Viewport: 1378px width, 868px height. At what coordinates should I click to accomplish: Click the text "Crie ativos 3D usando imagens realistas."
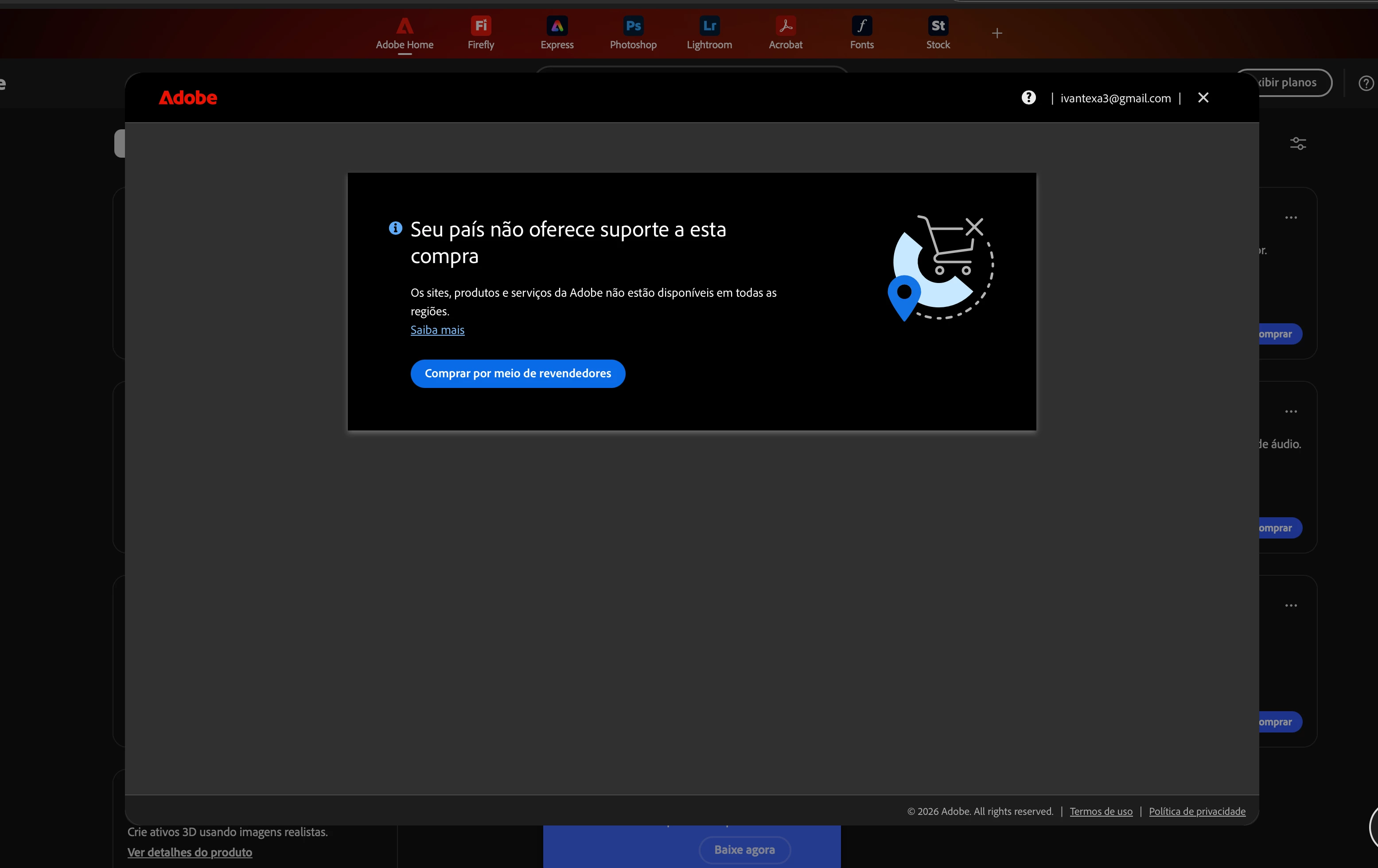click(228, 832)
